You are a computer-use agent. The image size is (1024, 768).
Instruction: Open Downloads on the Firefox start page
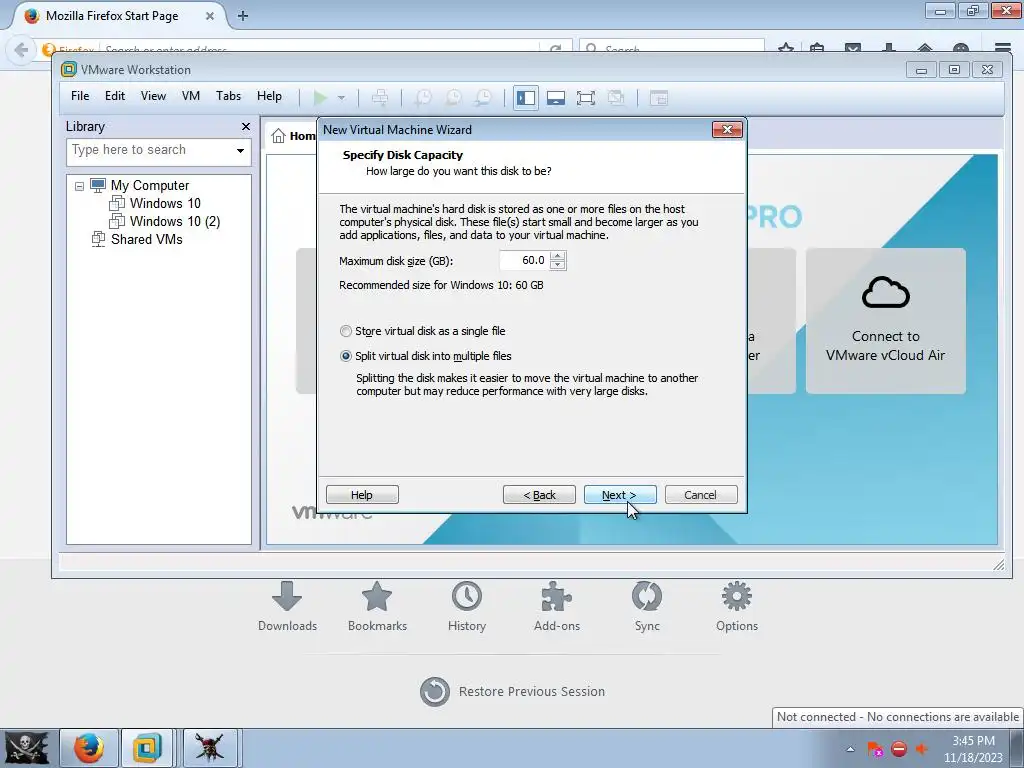(287, 607)
